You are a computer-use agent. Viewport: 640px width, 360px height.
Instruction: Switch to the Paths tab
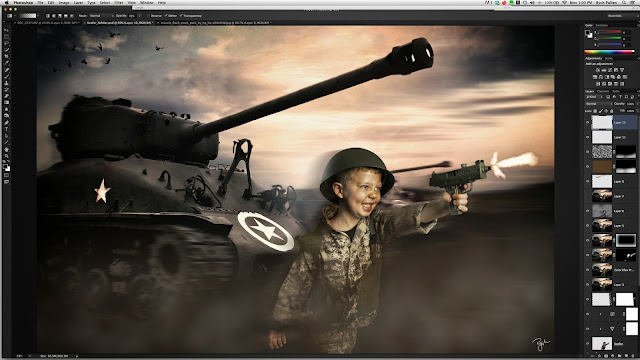(x=616, y=91)
